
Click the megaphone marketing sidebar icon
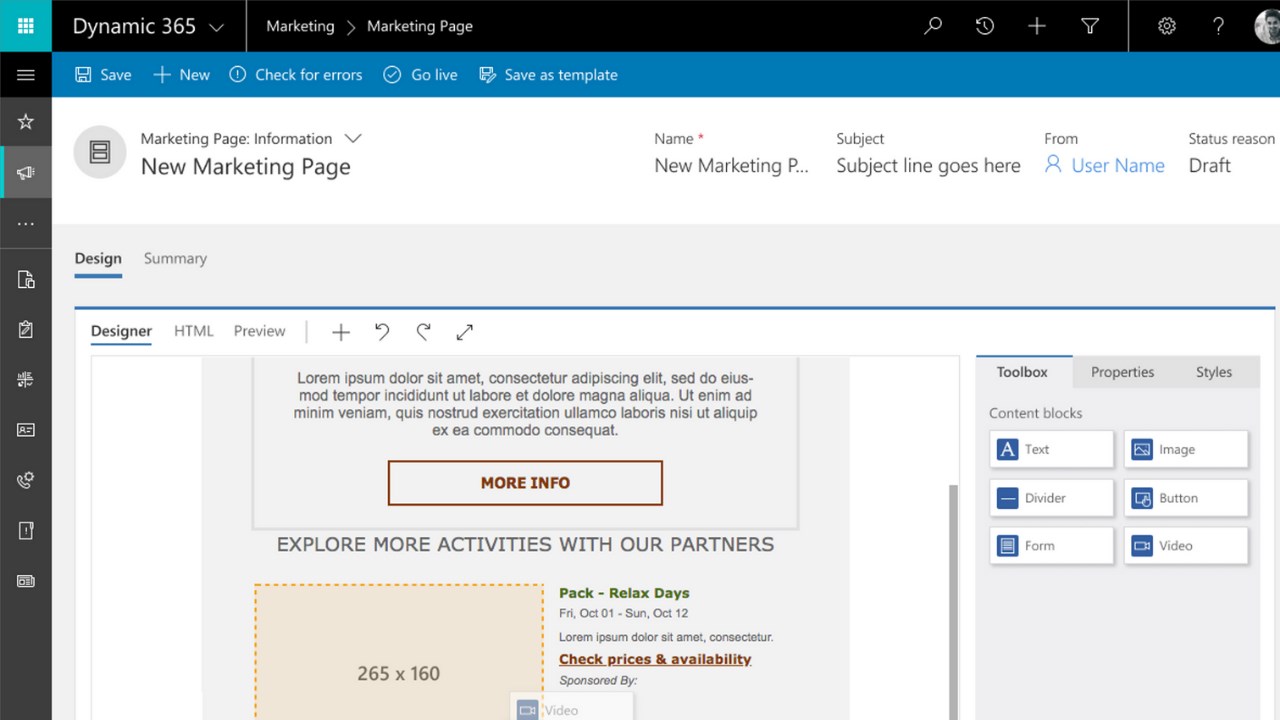click(26, 174)
